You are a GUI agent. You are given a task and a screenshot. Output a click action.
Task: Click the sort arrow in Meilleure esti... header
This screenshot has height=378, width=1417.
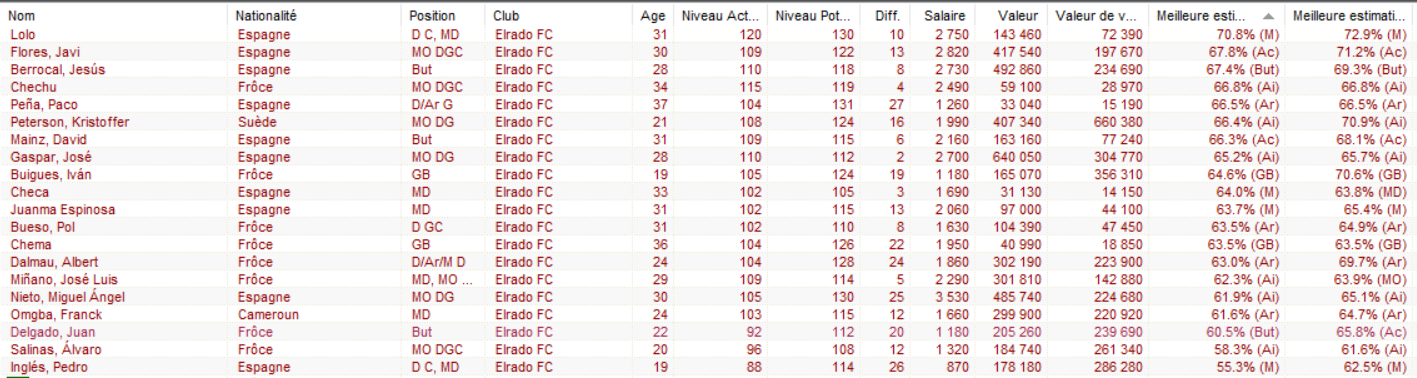[1268, 17]
